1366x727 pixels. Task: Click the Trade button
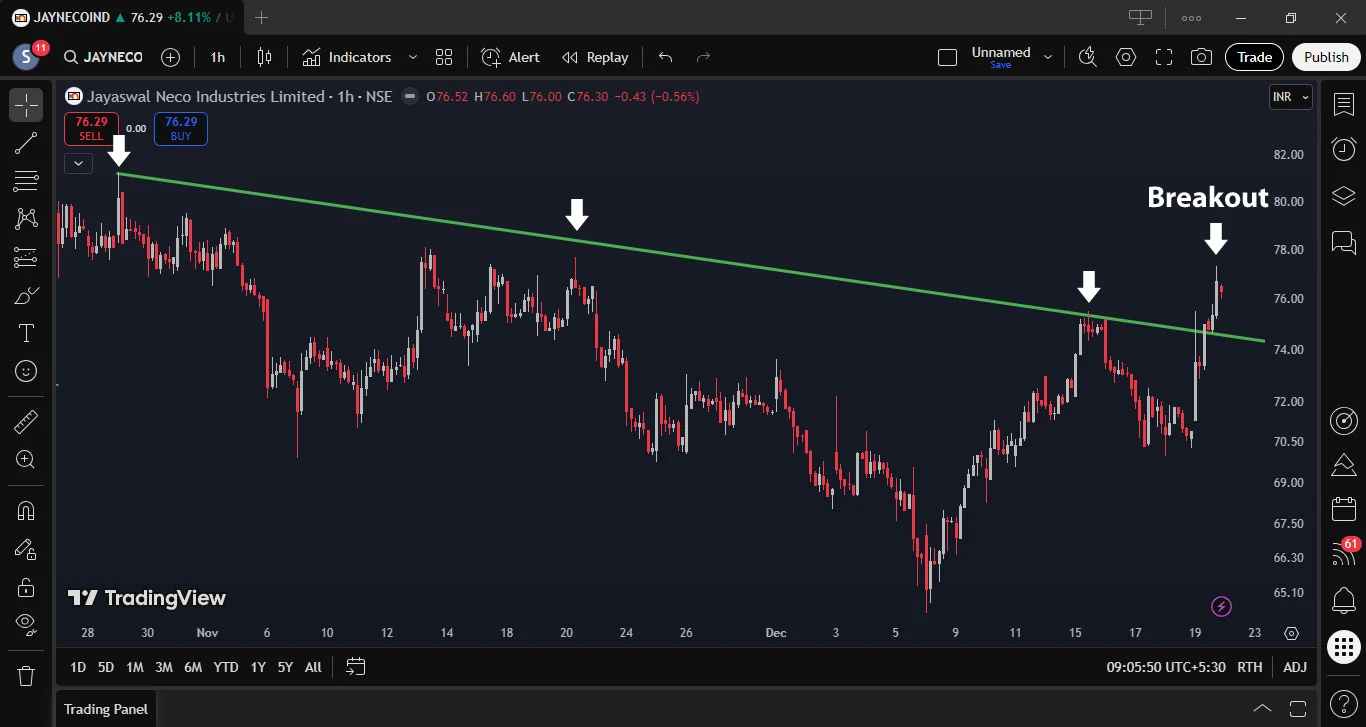click(1254, 57)
